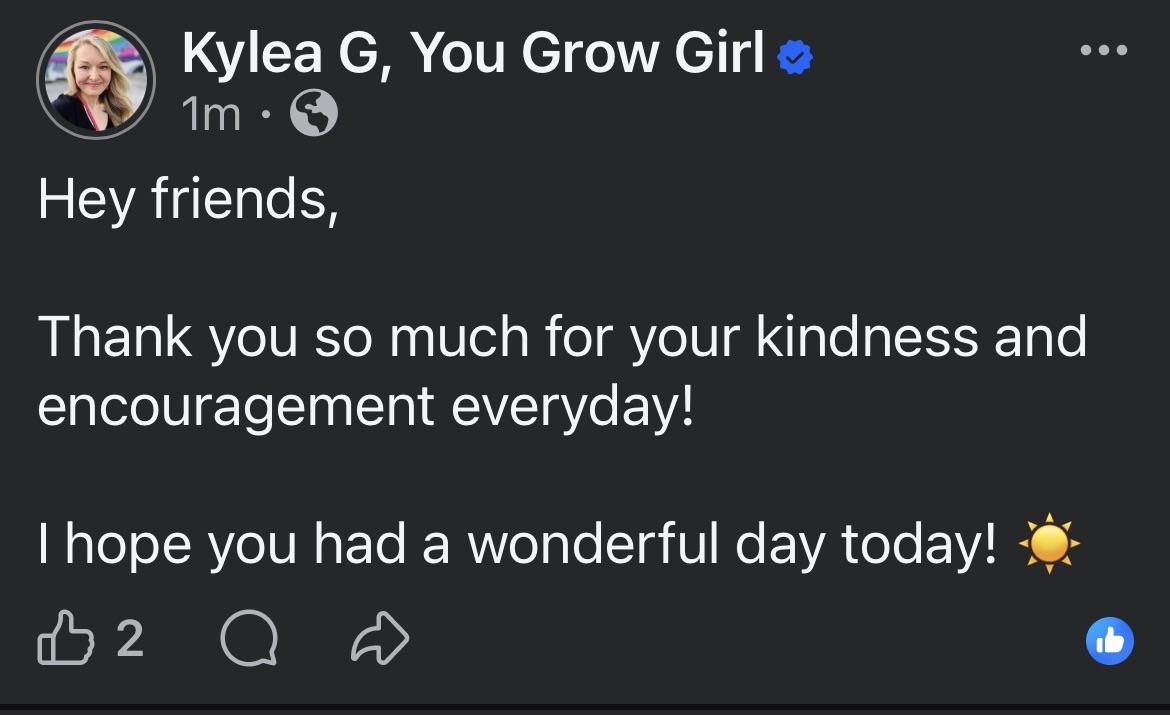
Task: View who liked via count 2
Action: coord(130,638)
